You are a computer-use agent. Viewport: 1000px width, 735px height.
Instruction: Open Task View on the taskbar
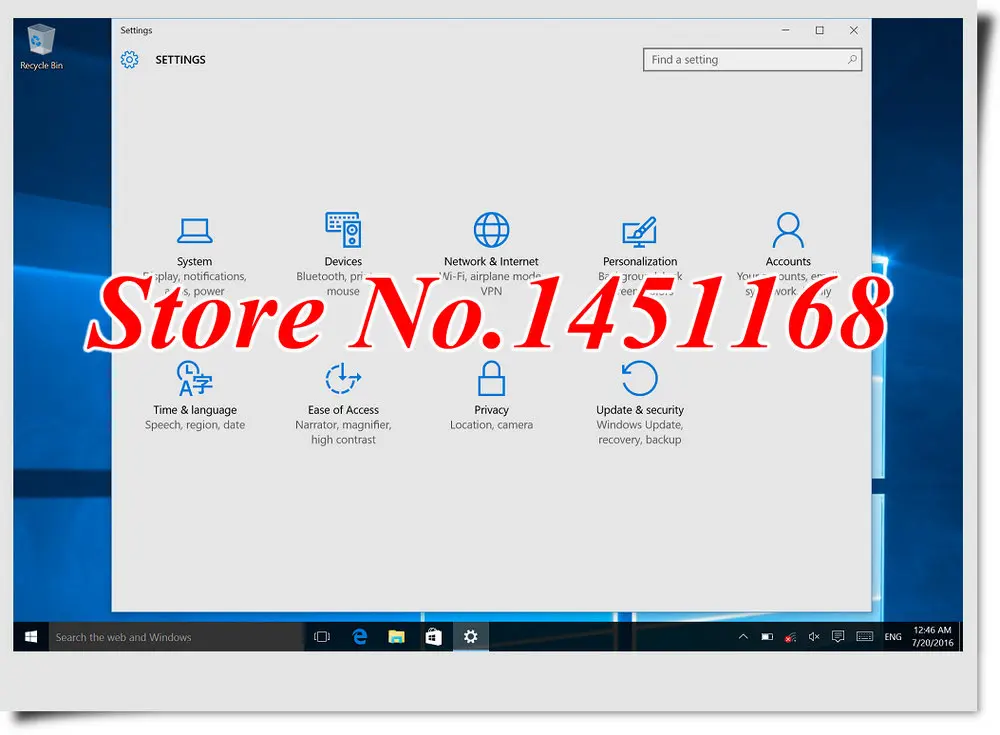(x=322, y=637)
